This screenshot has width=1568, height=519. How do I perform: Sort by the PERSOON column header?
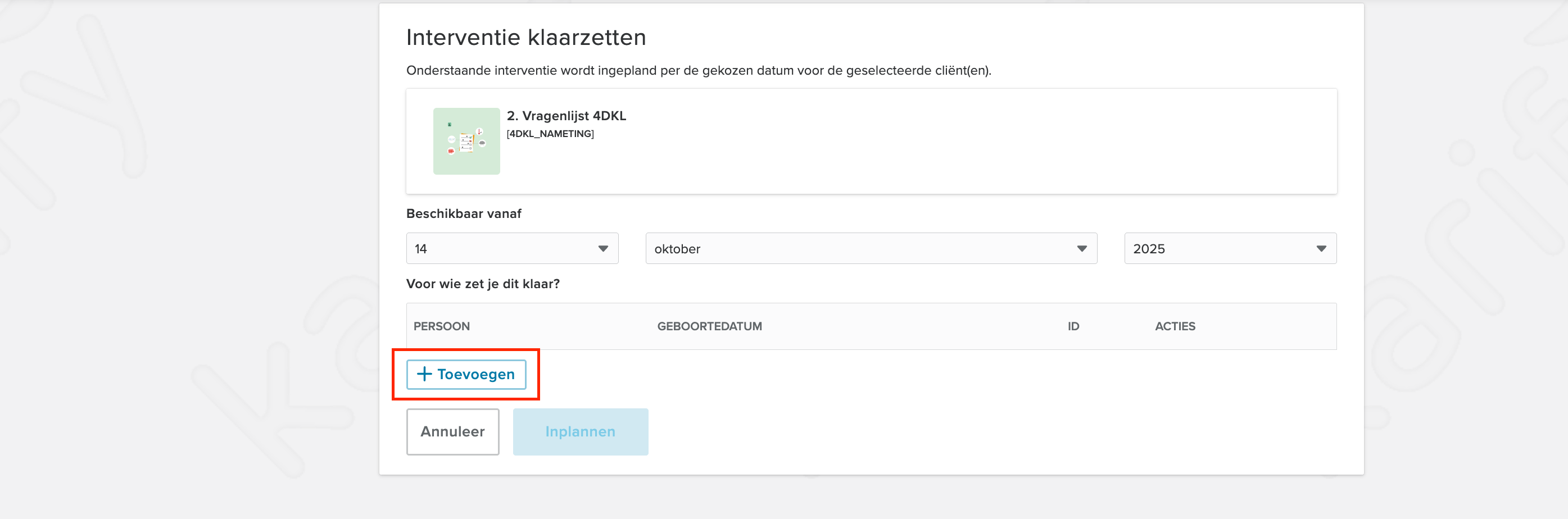pos(441,327)
